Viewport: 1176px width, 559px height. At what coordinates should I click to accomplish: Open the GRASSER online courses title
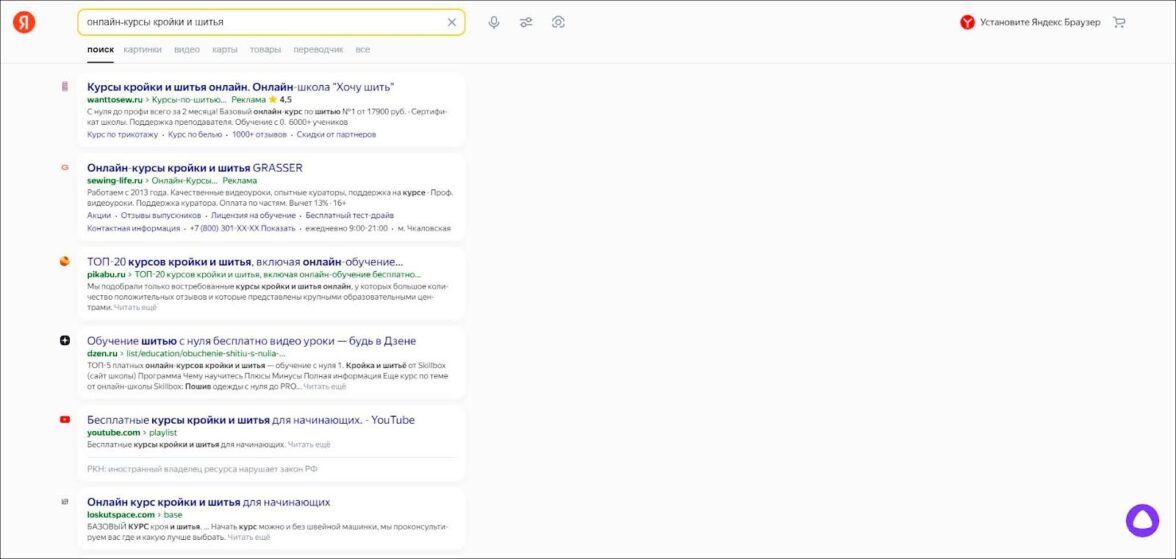tap(195, 167)
